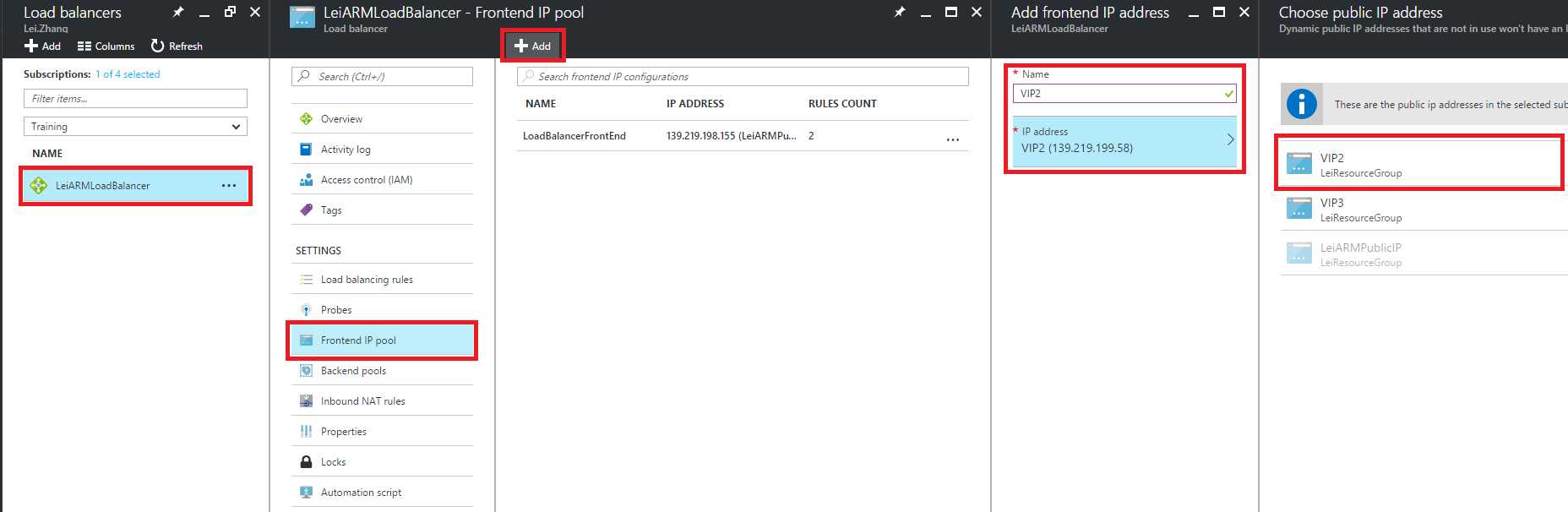Image resolution: width=1568 pixels, height=512 pixels.
Task: Sort by NAME column header
Action: tap(541, 104)
